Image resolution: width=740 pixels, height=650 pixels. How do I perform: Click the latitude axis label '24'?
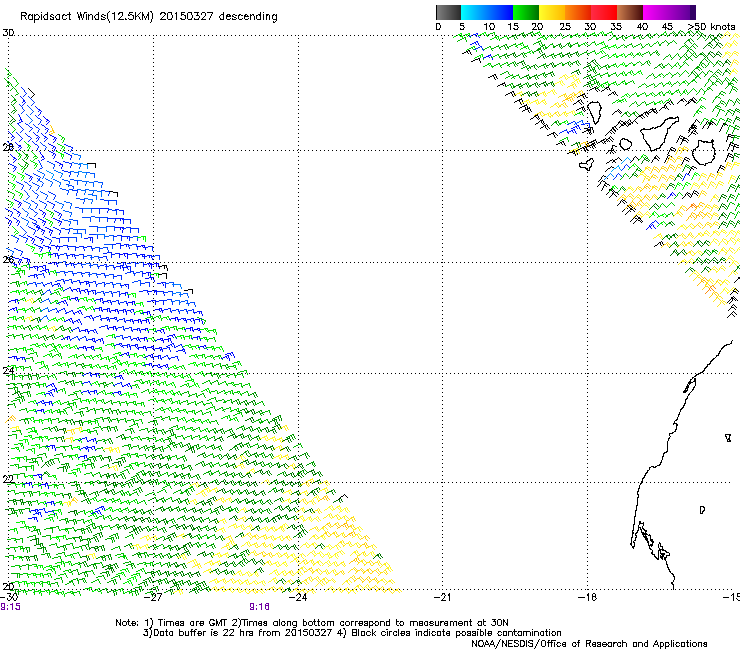[x=8, y=371]
